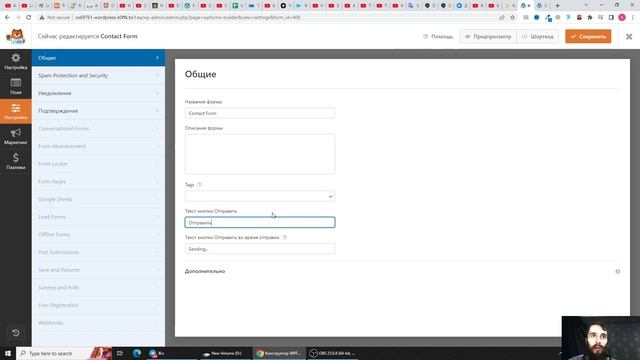Open Google Sheets settings section
This screenshot has width=640, height=360.
pos(98,199)
